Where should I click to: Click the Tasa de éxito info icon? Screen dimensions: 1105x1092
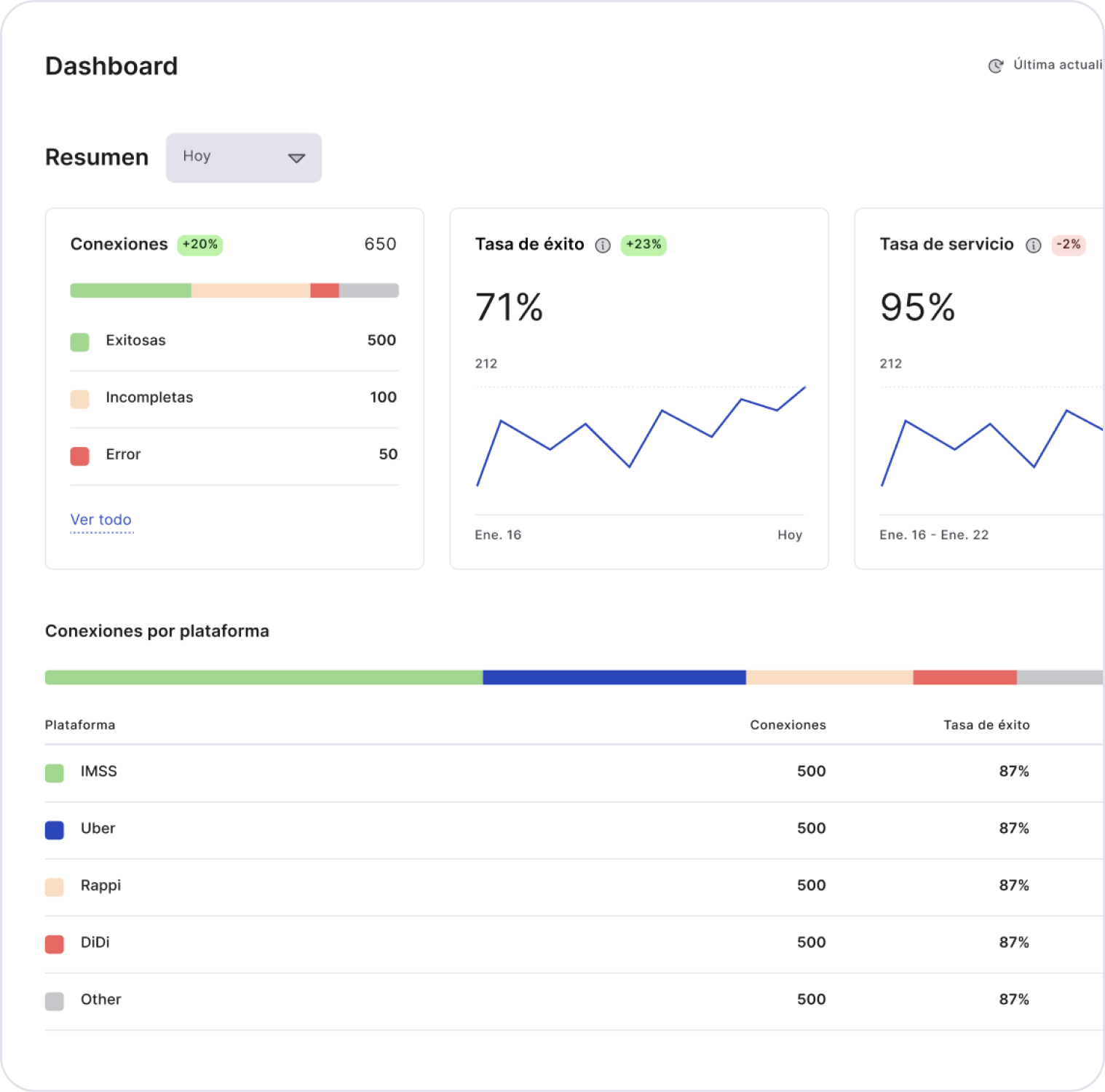[603, 245]
